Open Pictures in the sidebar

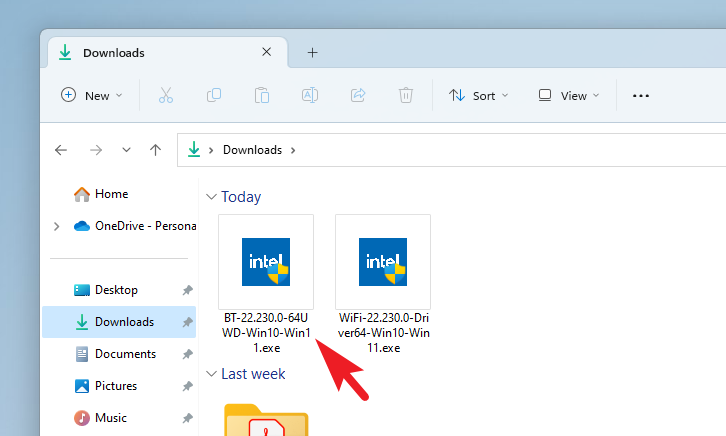click(119, 386)
